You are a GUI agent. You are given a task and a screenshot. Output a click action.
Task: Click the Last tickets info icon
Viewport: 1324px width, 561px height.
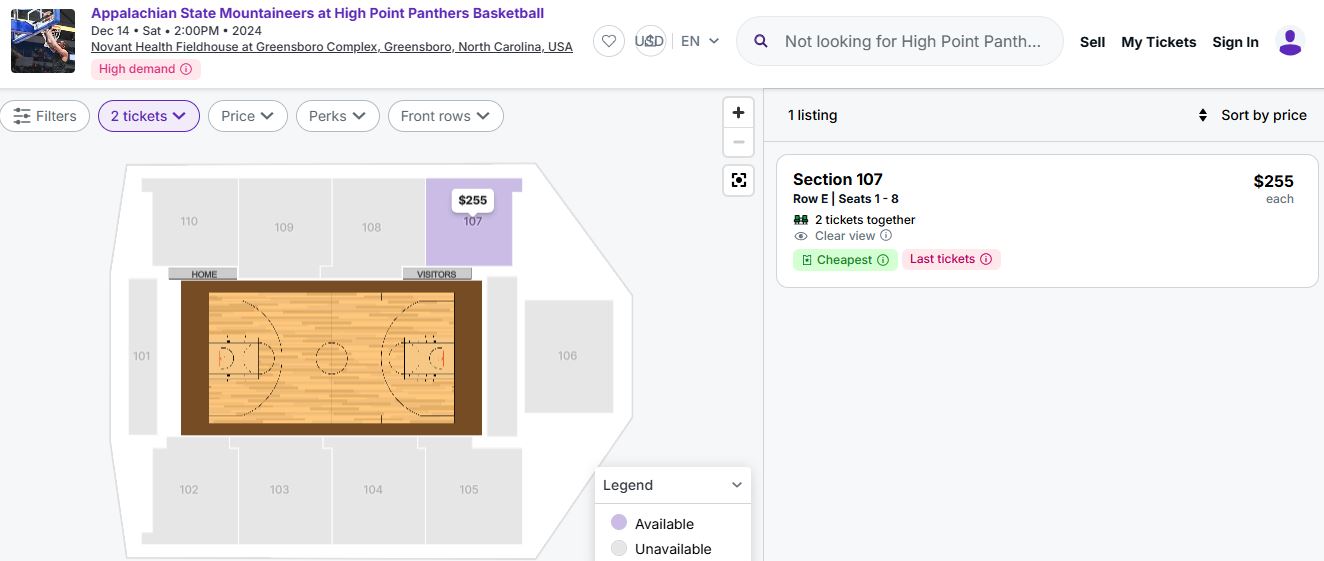point(986,259)
